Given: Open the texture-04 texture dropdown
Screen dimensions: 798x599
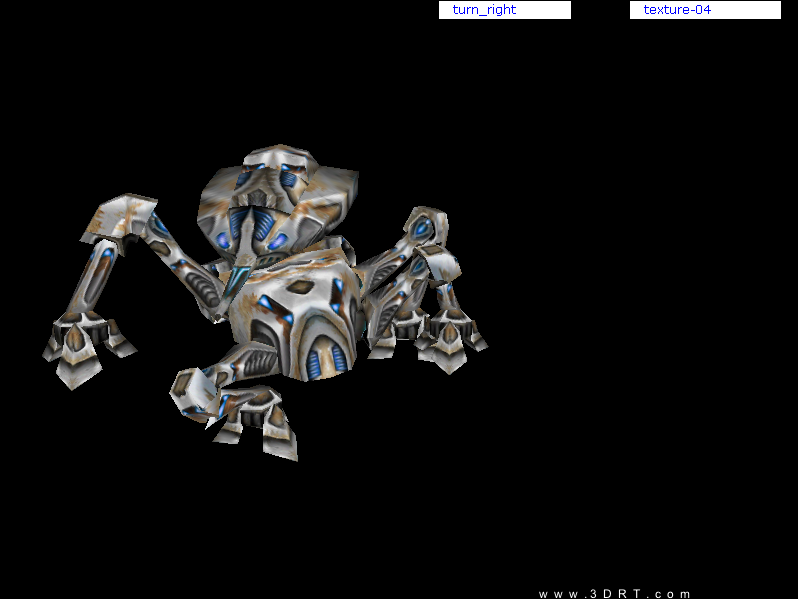Looking at the screenshot, I should pyautogui.click(x=705, y=10).
